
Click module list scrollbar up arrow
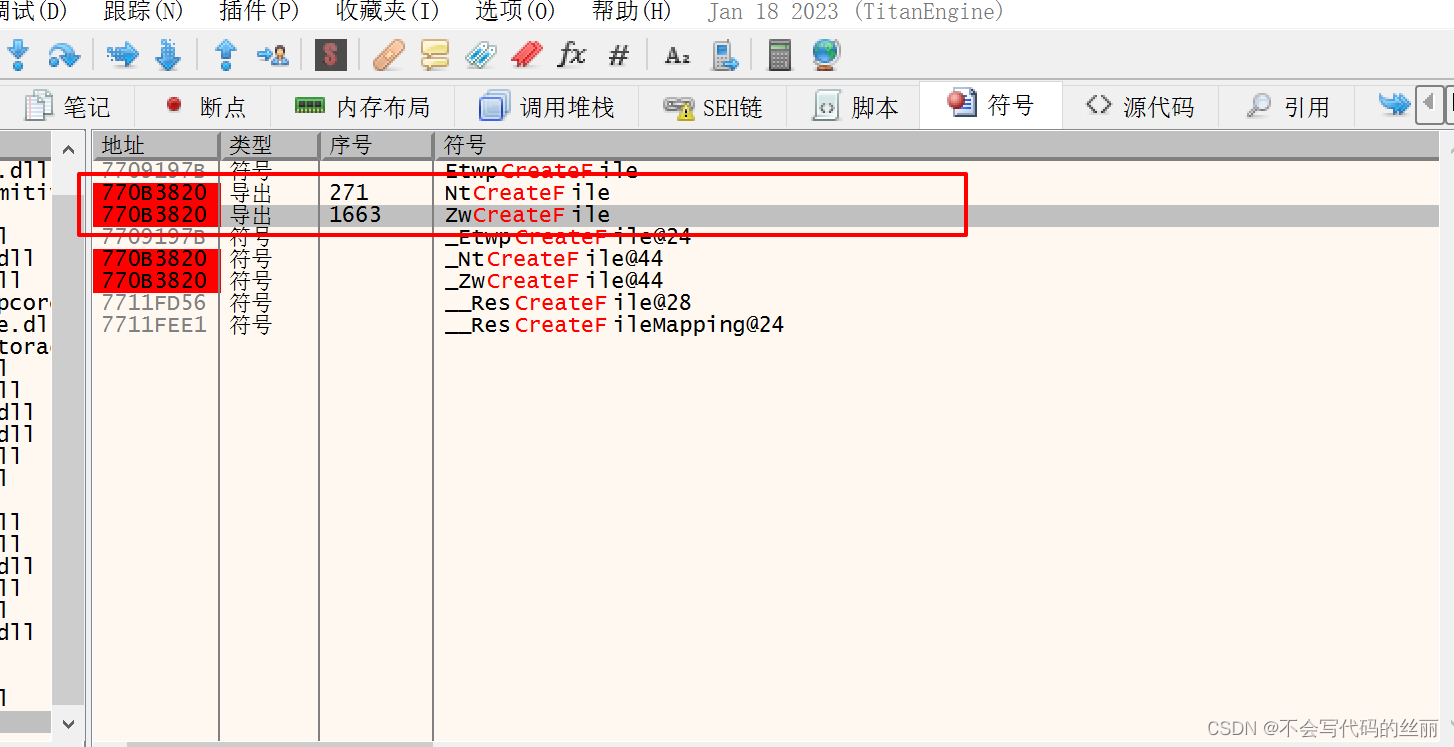(69, 149)
